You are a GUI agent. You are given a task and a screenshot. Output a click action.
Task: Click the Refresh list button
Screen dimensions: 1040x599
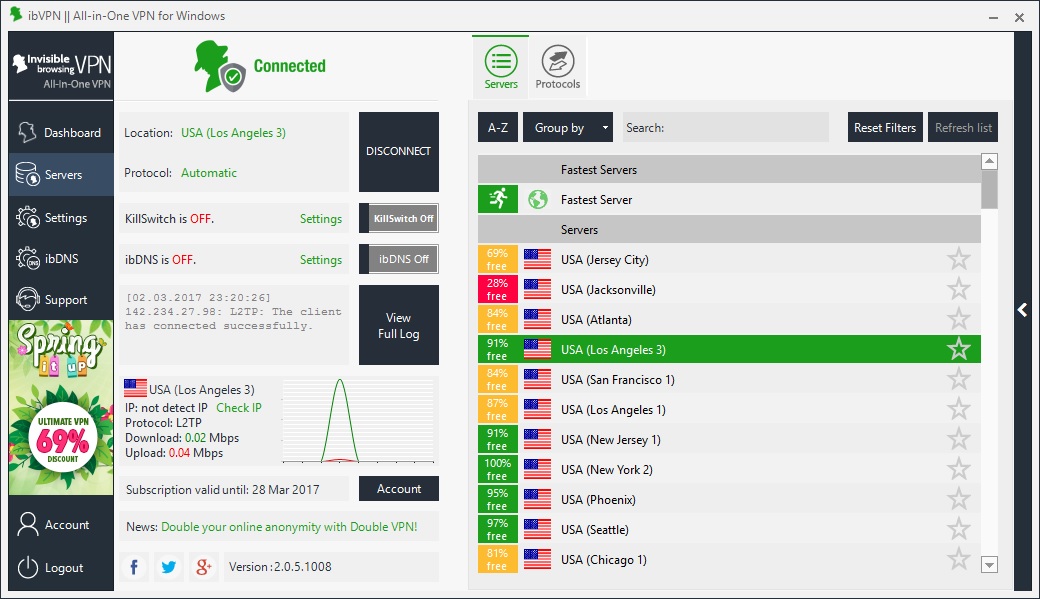[963, 127]
